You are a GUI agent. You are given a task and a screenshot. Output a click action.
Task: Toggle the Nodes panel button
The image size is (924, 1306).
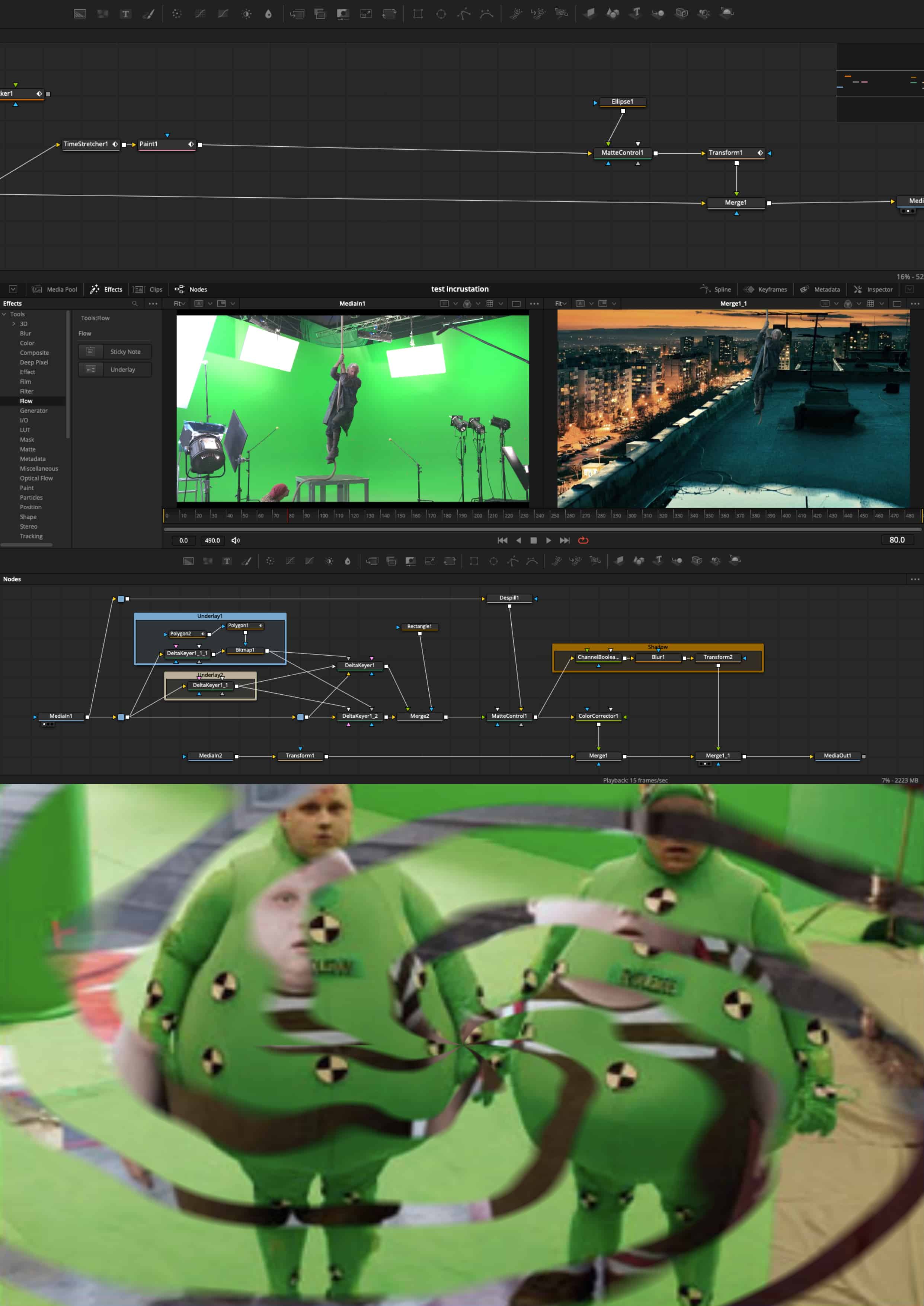[191, 289]
